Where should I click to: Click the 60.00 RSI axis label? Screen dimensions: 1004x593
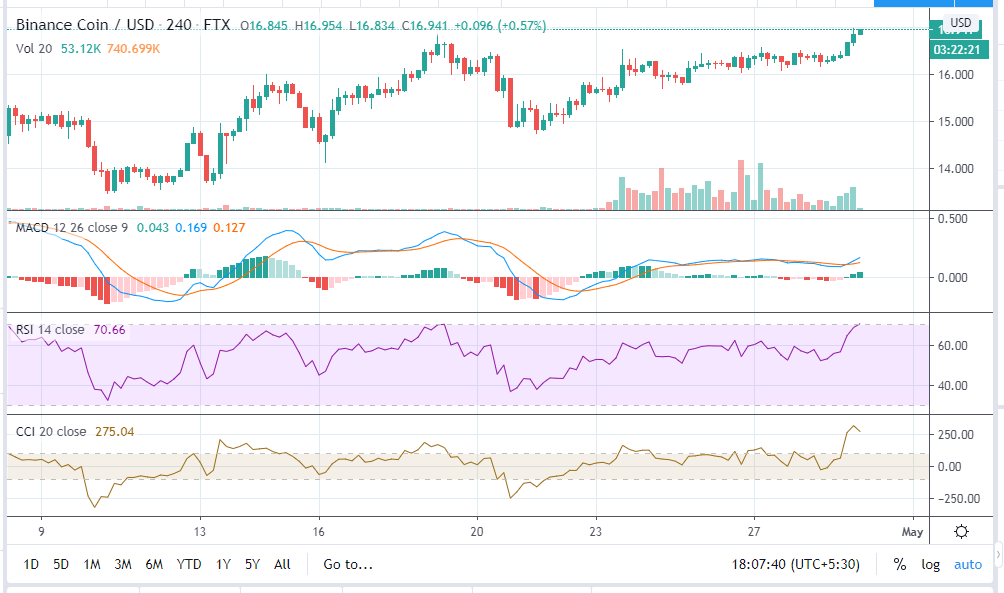point(952,346)
